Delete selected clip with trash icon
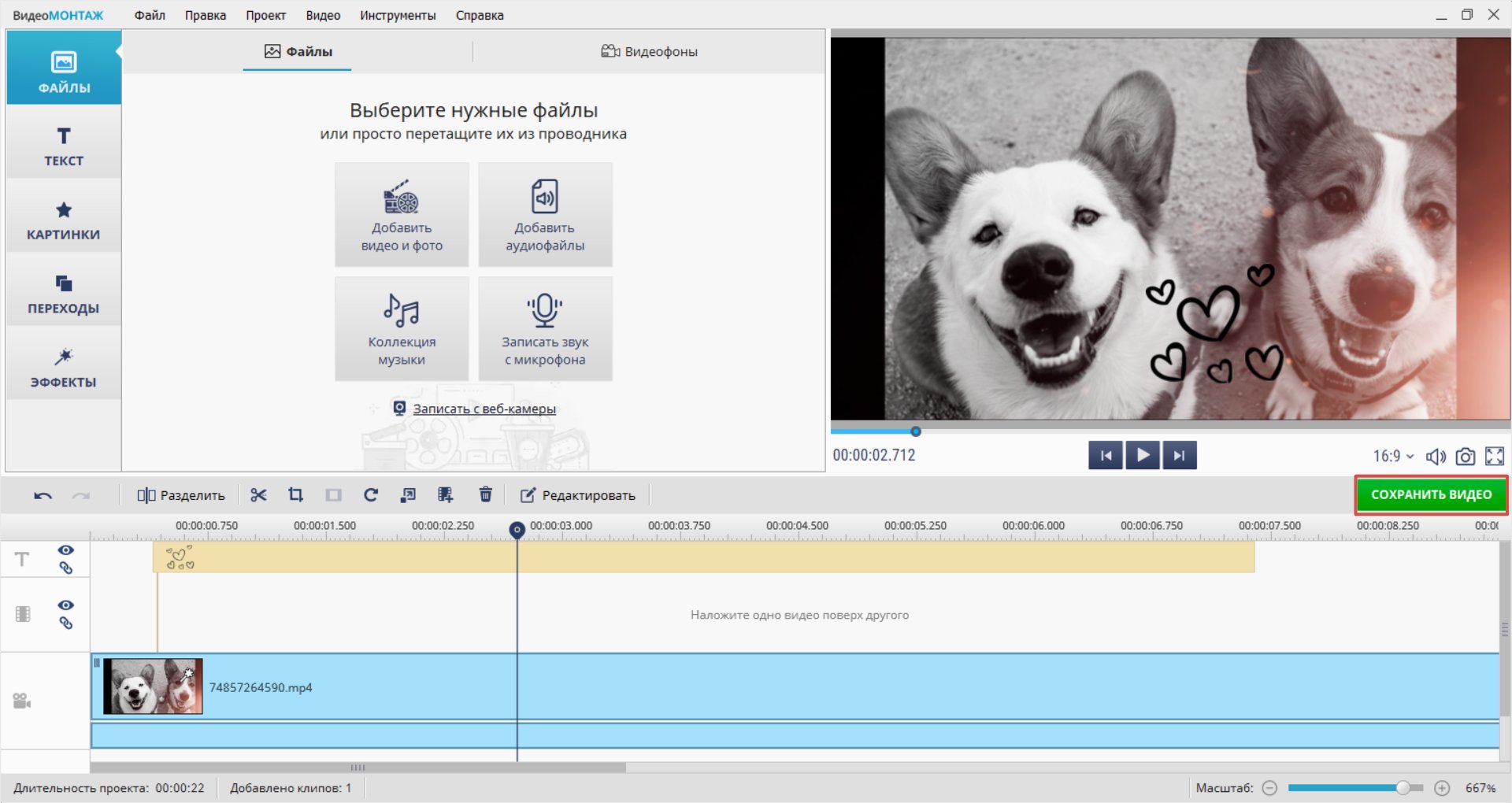 point(485,495)
